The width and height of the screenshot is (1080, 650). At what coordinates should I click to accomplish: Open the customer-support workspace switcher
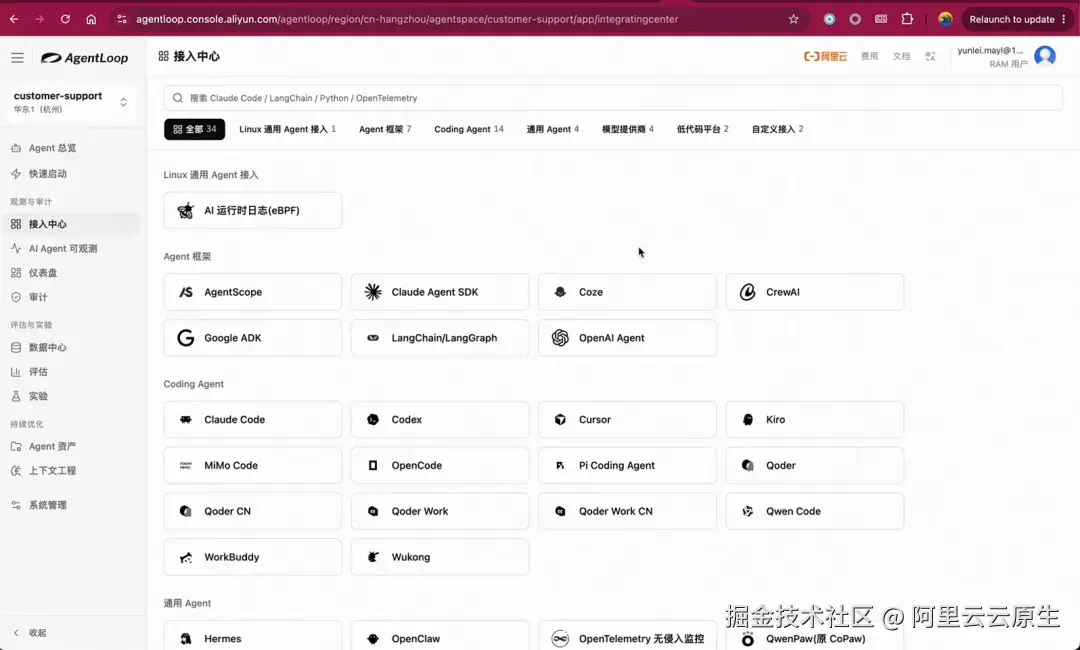tap(71, 102)
